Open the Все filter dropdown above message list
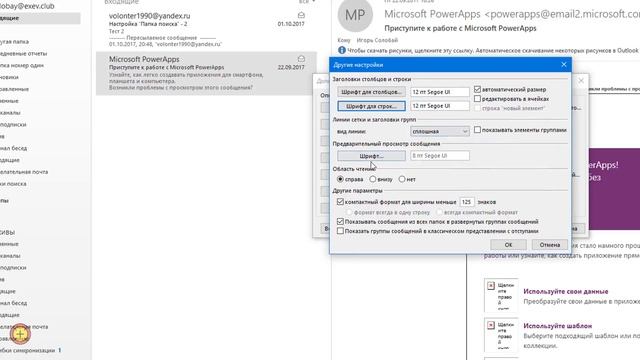Screen dimensions: 640x360 (x=307, y=2)
